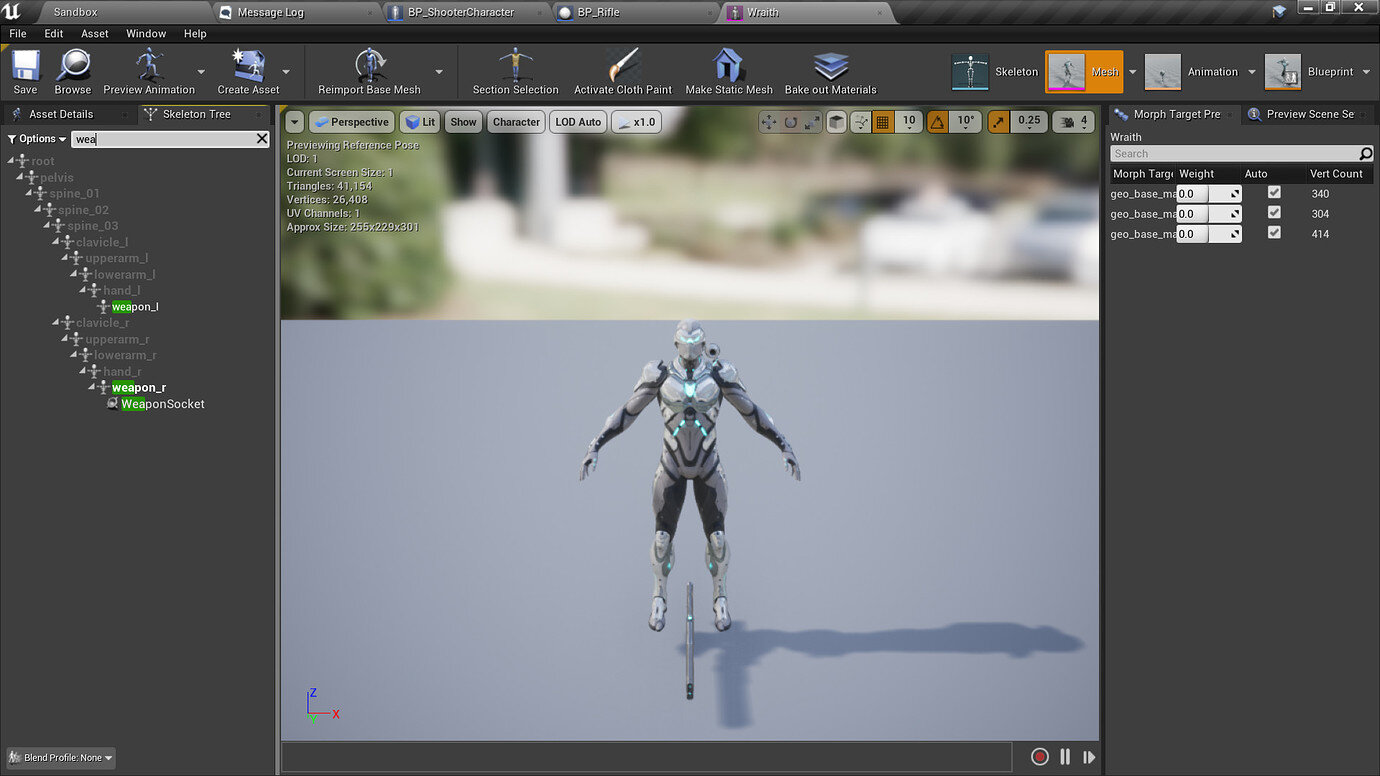Viewport: 1380px width, 776px height.
Task: Click the Save asset icon
Action: coord(25,66)
